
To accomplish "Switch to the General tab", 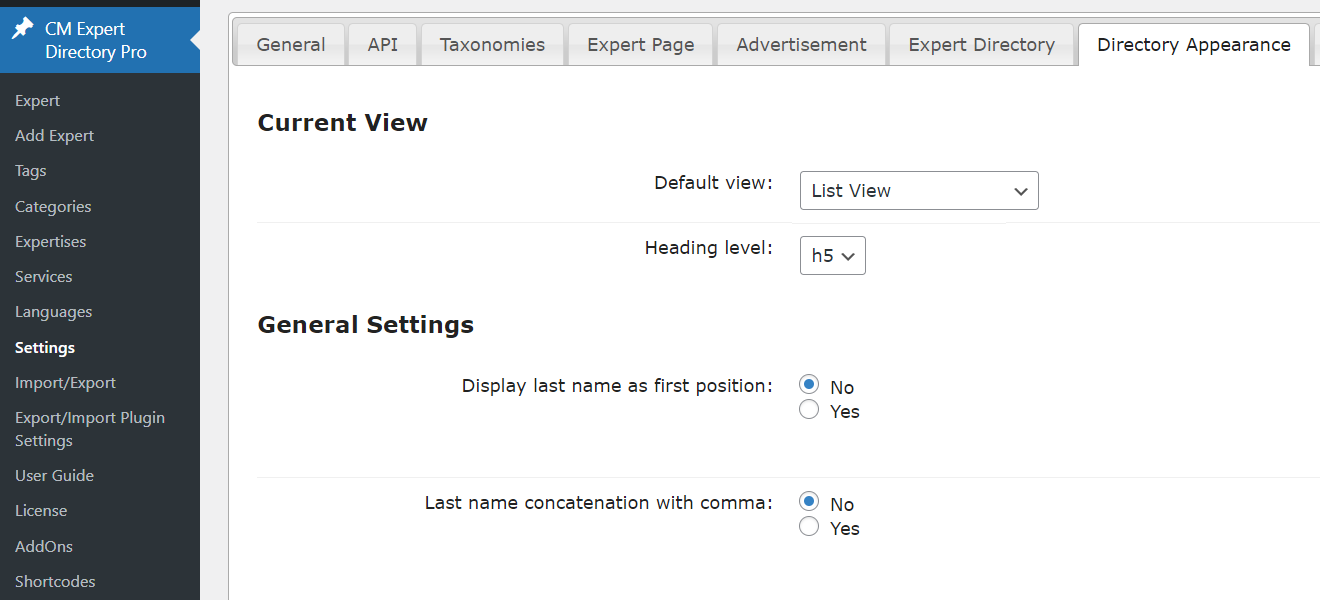I will tap(290, 45).
